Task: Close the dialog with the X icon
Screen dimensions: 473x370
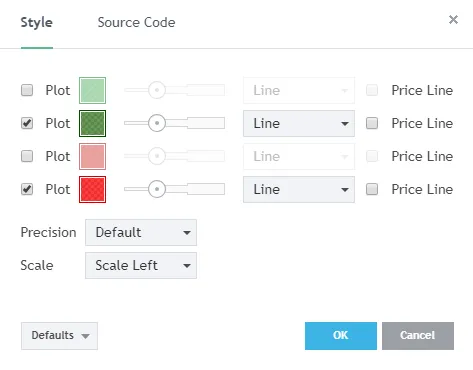Action: [x=453, y=20]
